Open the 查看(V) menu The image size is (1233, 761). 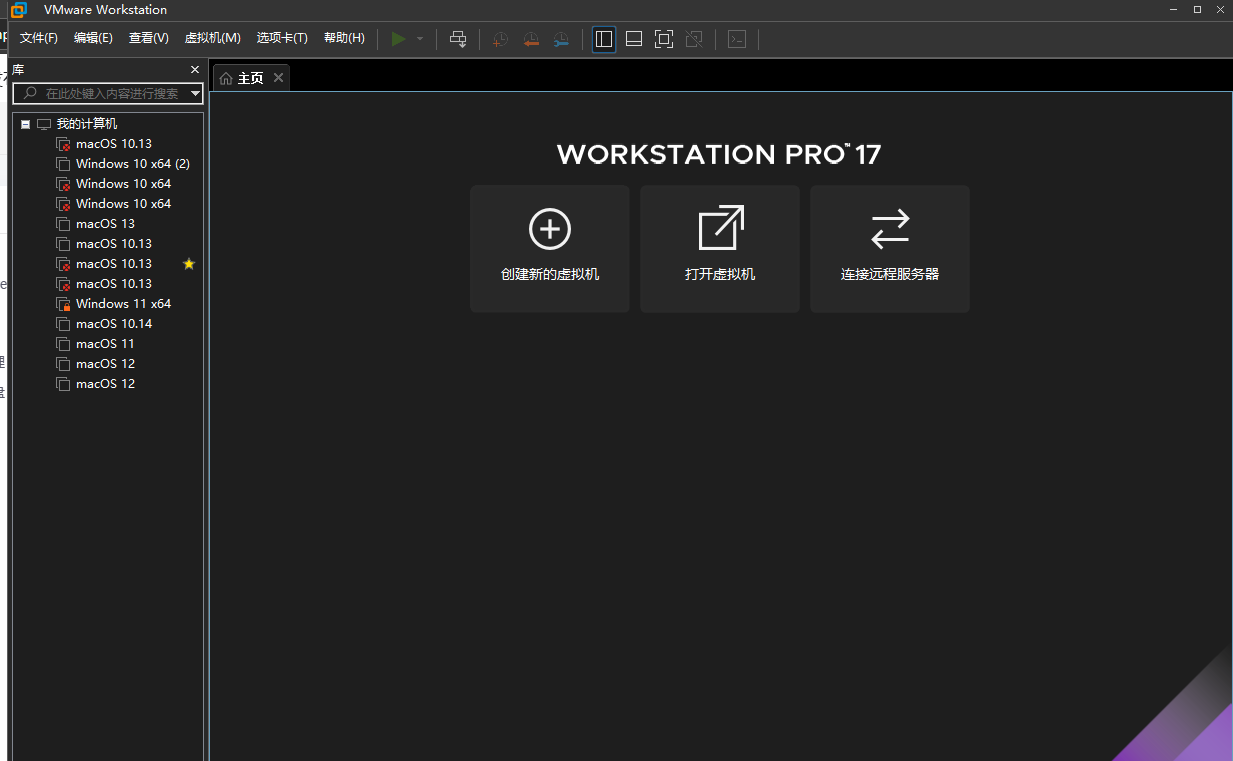[148, 38]
